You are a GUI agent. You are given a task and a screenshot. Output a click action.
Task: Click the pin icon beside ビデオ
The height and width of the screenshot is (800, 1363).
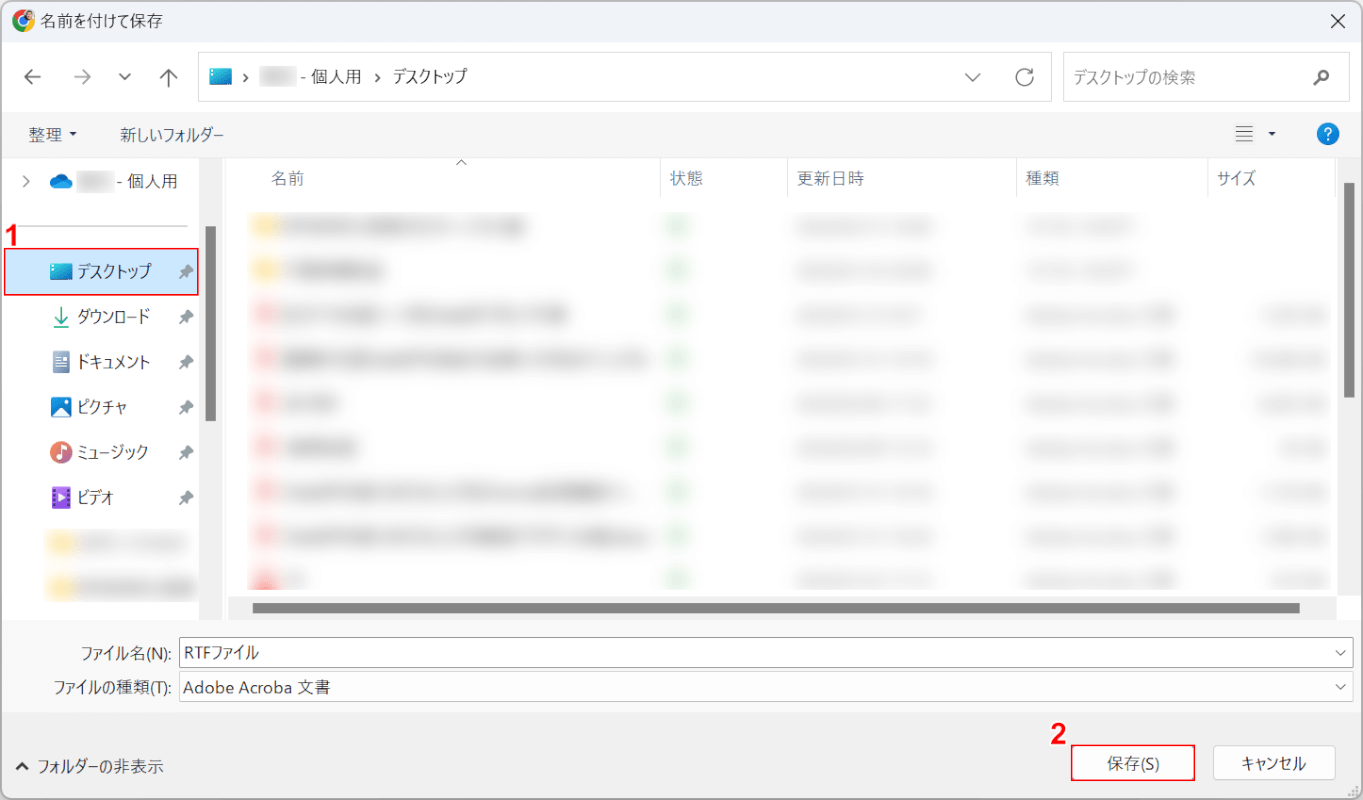tap(185, 497)
